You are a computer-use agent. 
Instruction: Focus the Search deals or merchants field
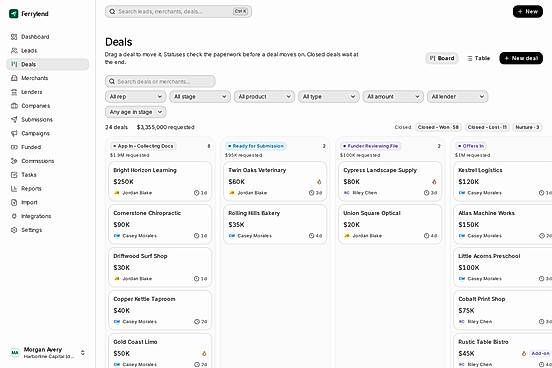pos(160,81)
